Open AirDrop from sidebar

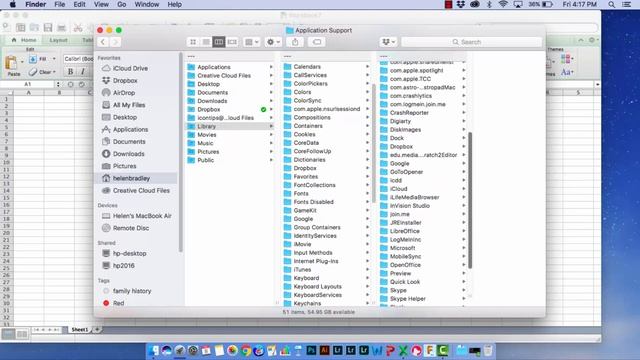(x=124, y=93)
